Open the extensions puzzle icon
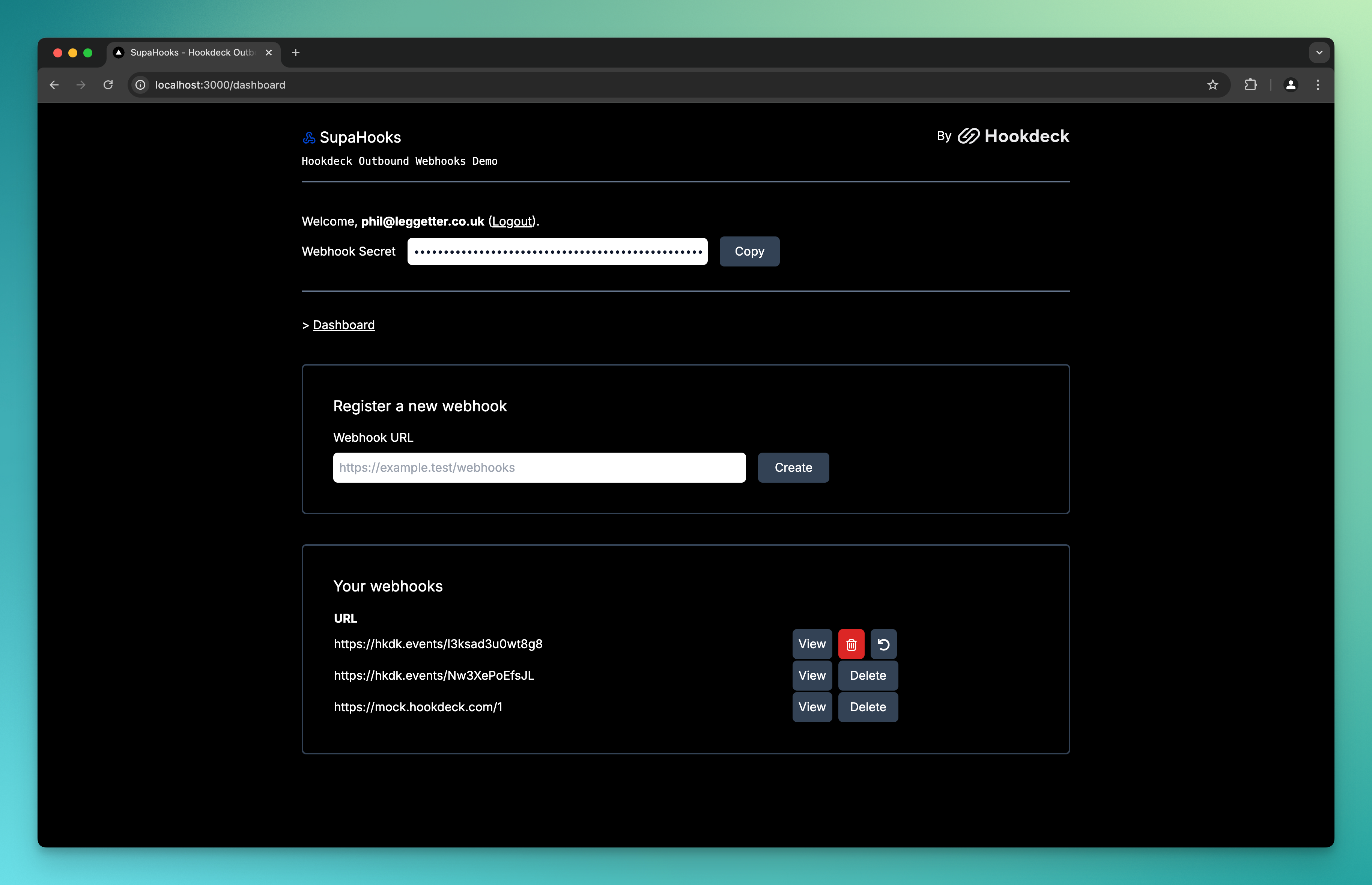This screenshot has height=885, width=1372. click(x=1250, y=85)
